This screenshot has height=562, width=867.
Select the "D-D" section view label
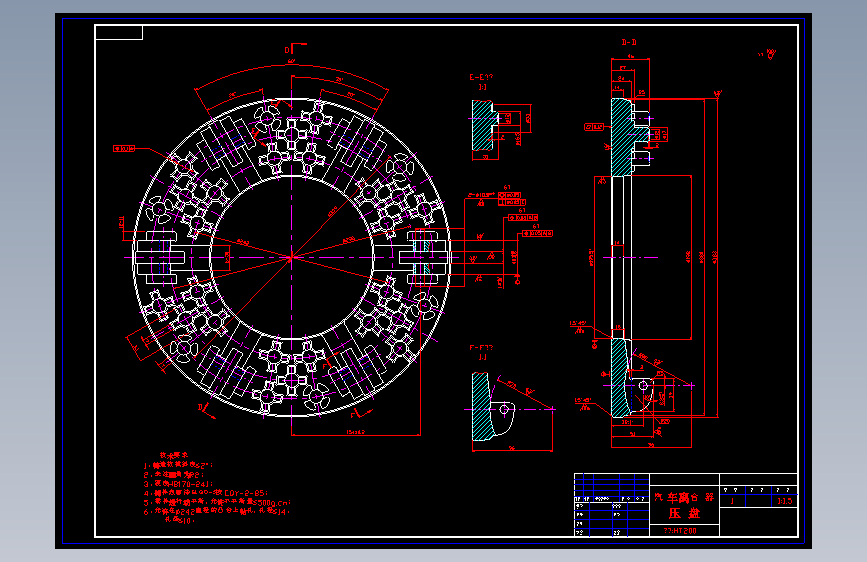[629, 42]
